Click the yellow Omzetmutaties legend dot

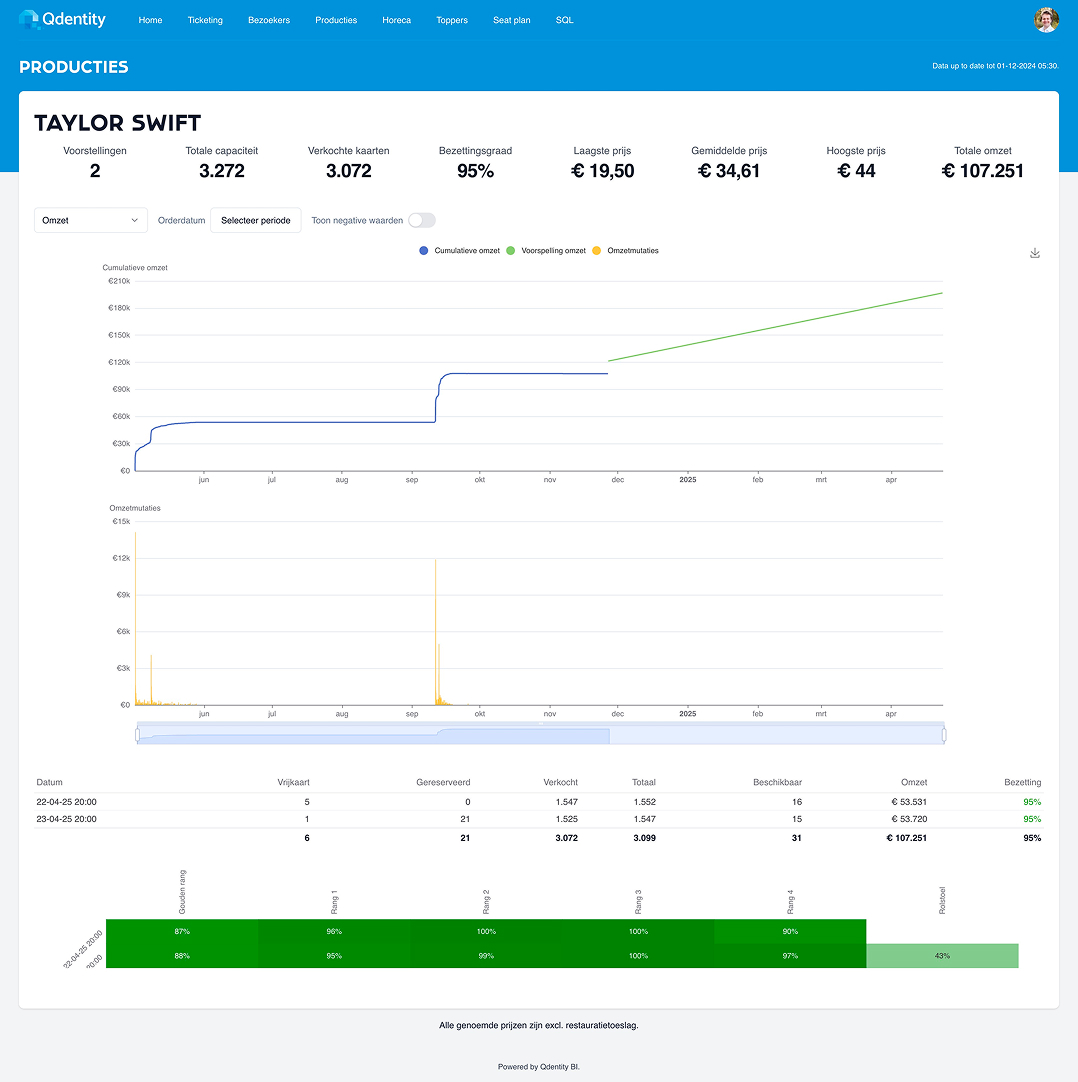[598, 250]
